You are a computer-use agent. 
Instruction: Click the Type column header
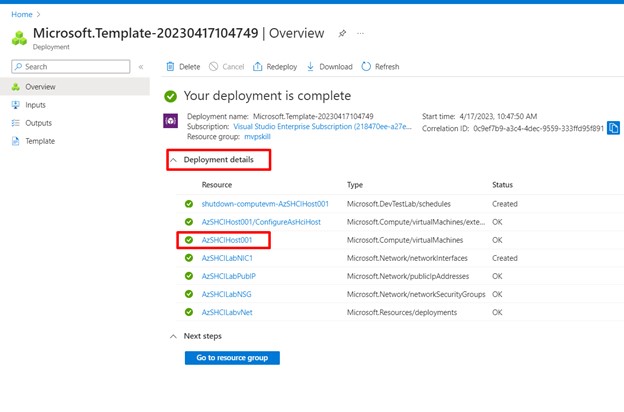click(x=355, y=185)
